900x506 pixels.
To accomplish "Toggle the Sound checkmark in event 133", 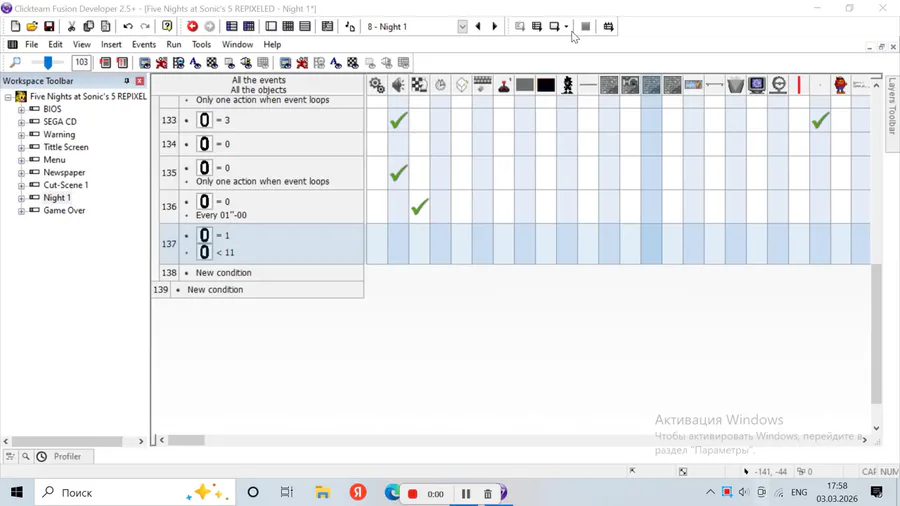I will (398, 120).
